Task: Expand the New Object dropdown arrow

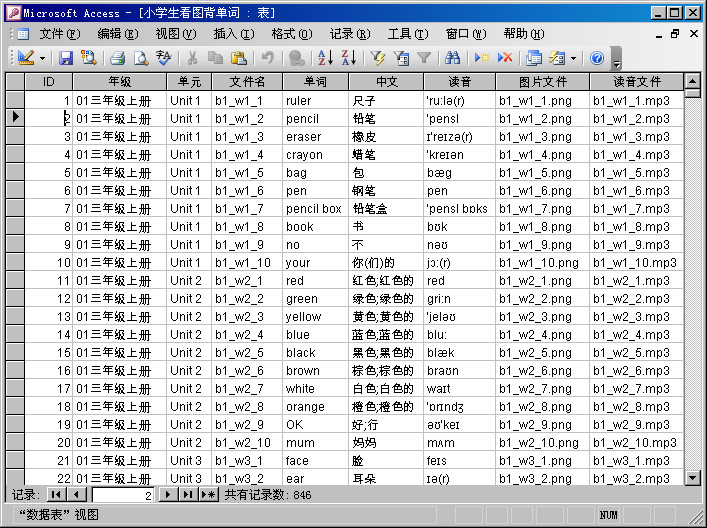Action: coord(573,58)
